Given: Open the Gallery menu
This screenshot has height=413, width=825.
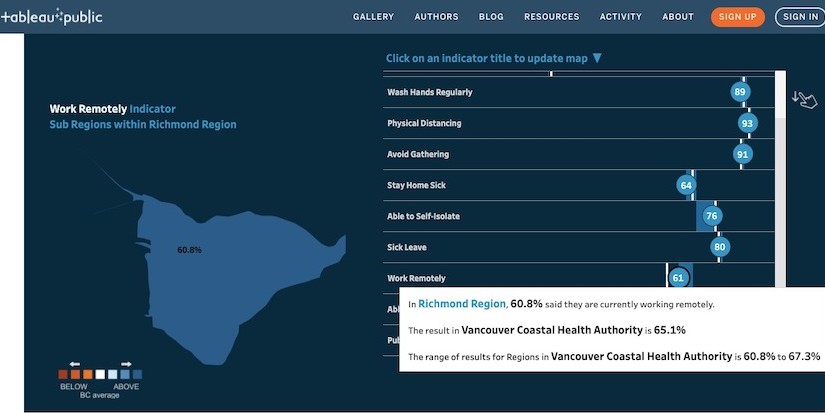Looking at the screenshot, I should click(x=373, y=17).
